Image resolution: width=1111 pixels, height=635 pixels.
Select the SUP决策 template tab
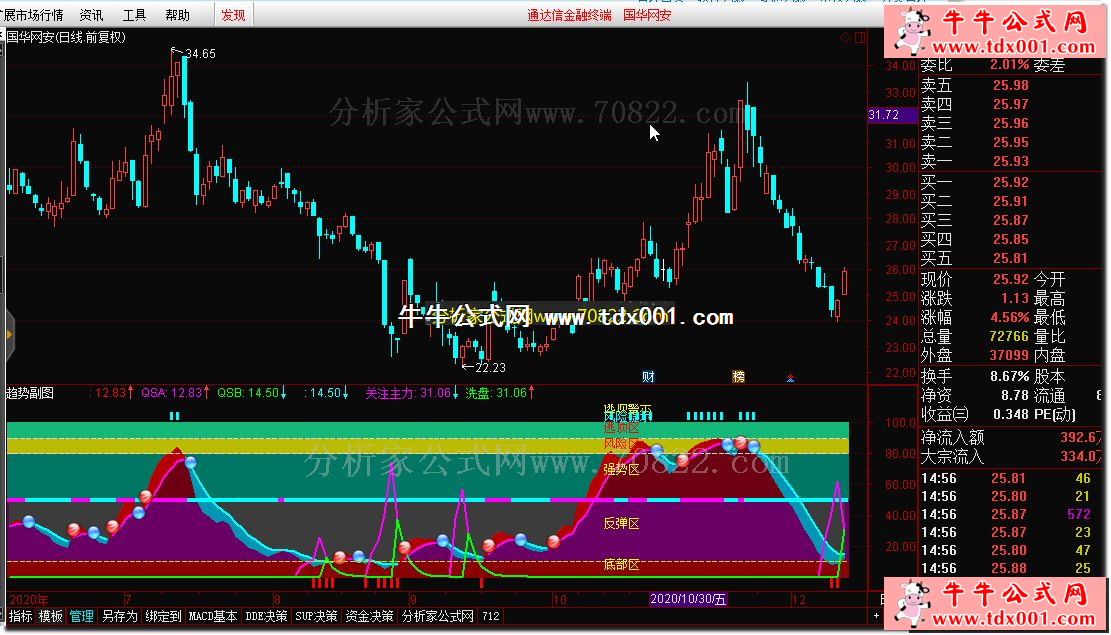pos(316,617)
